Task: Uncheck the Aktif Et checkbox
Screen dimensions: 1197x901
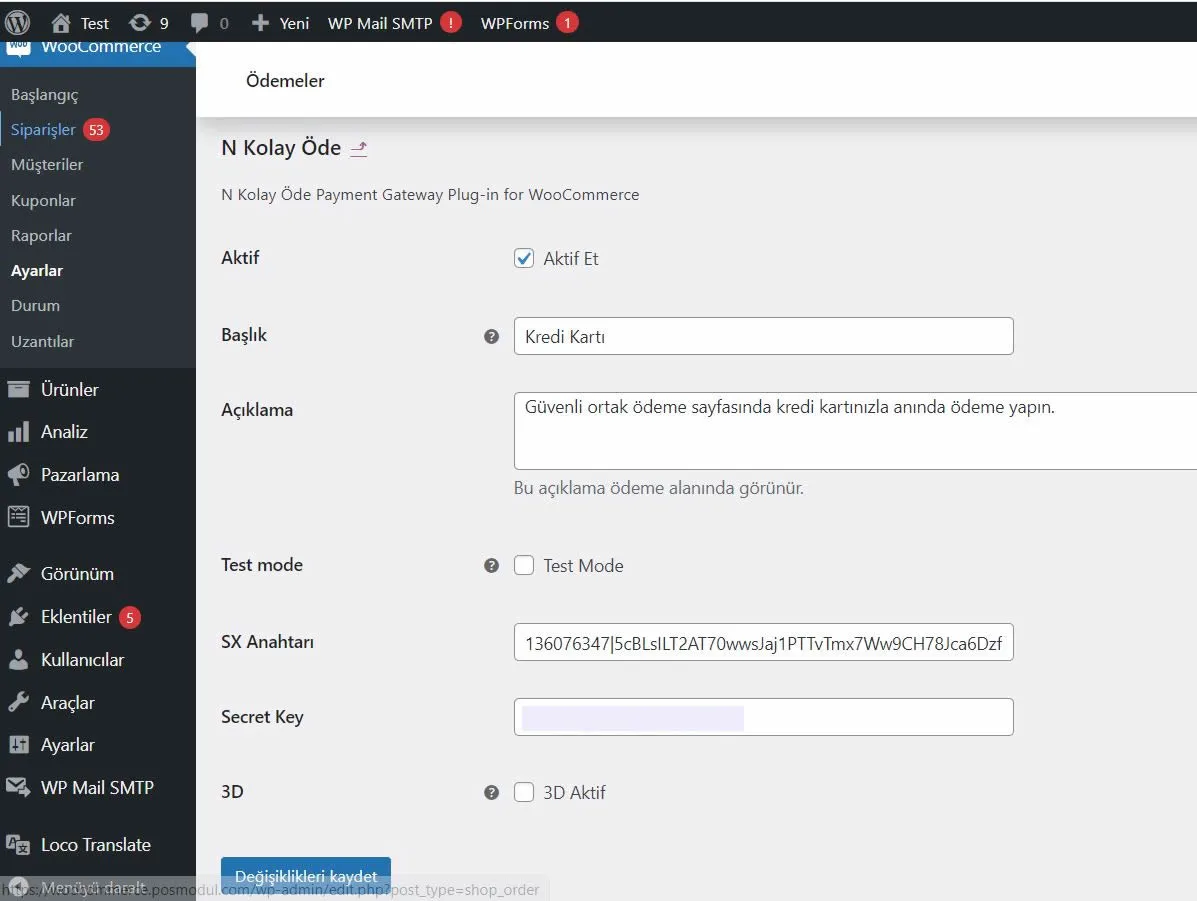Action: coord(524,259)
